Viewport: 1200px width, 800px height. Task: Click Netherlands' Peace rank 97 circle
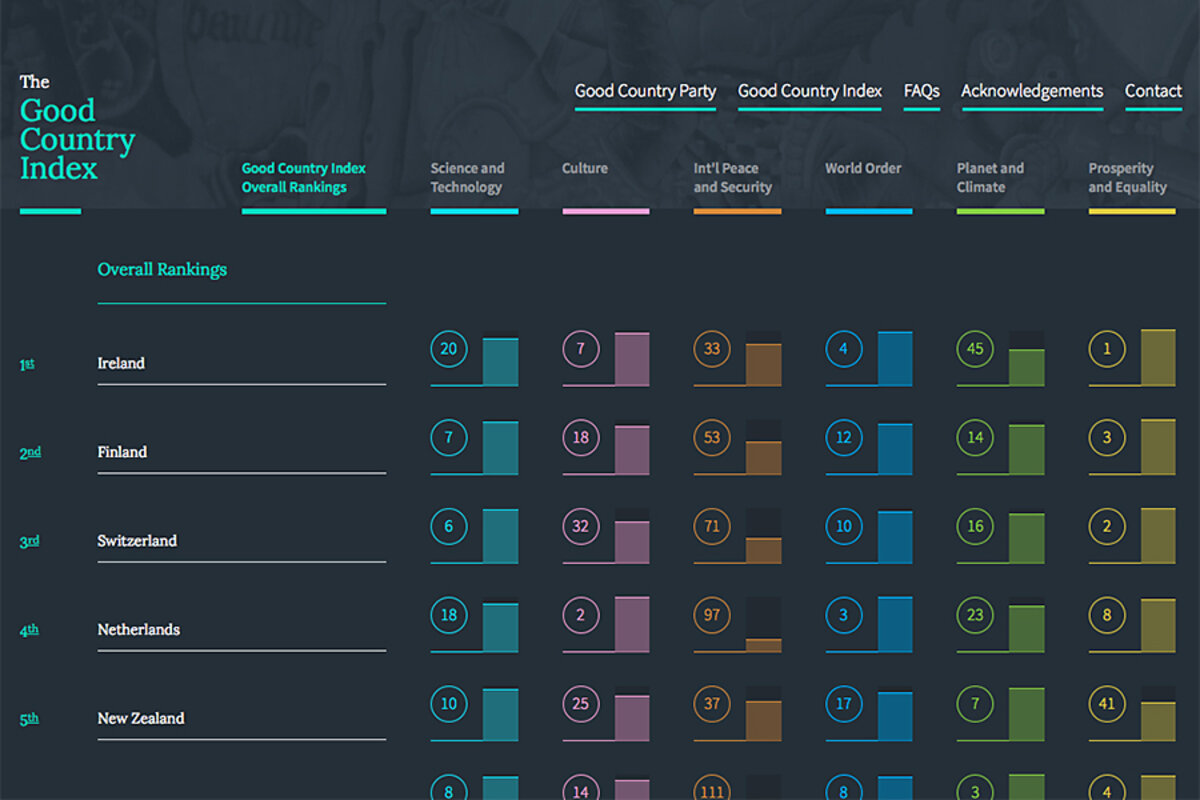(x=712, y=615)
